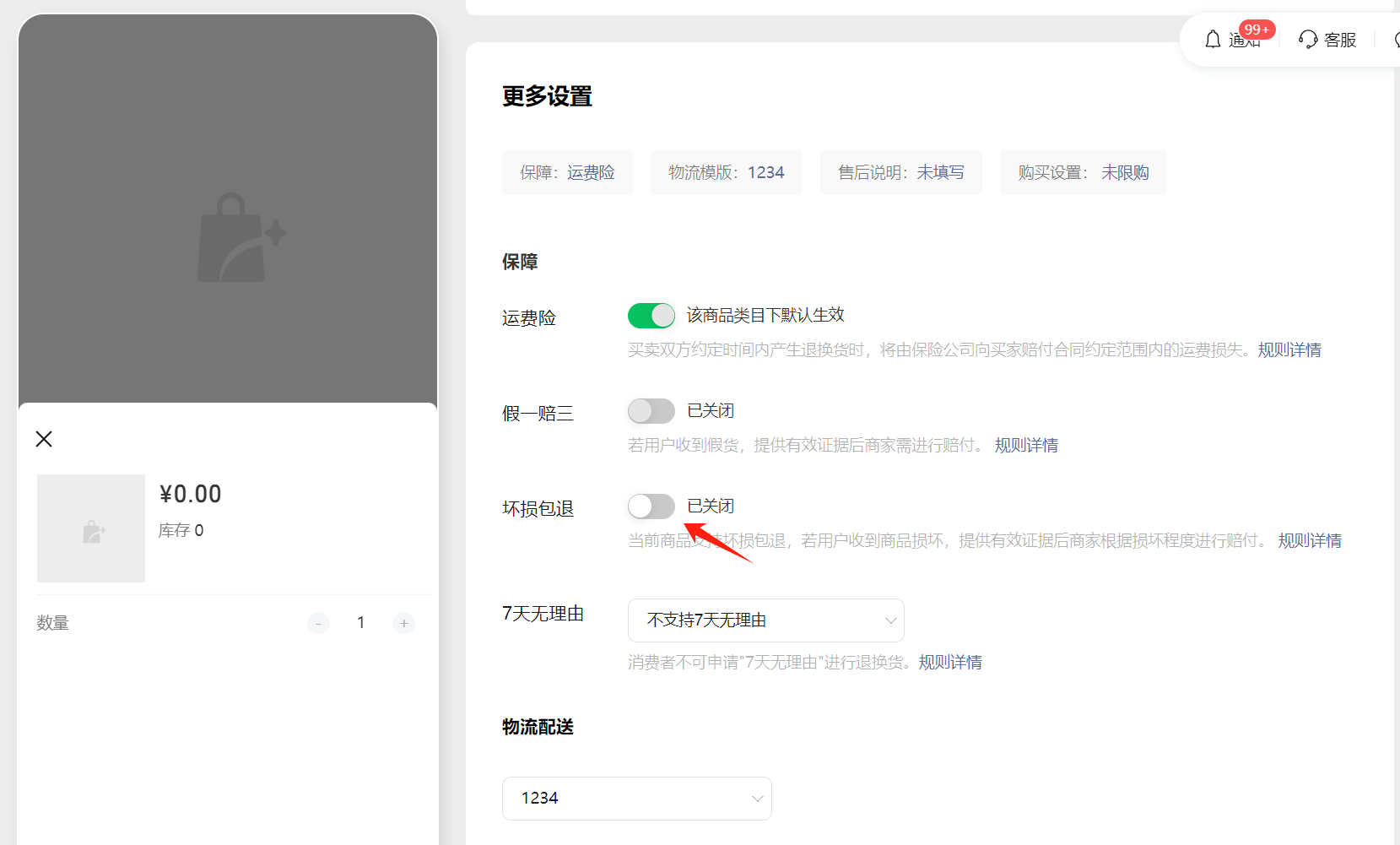Screen dimensions: 1400x845
Task: View 规则详情 for 坏损包退
Action: (1310, 540)
